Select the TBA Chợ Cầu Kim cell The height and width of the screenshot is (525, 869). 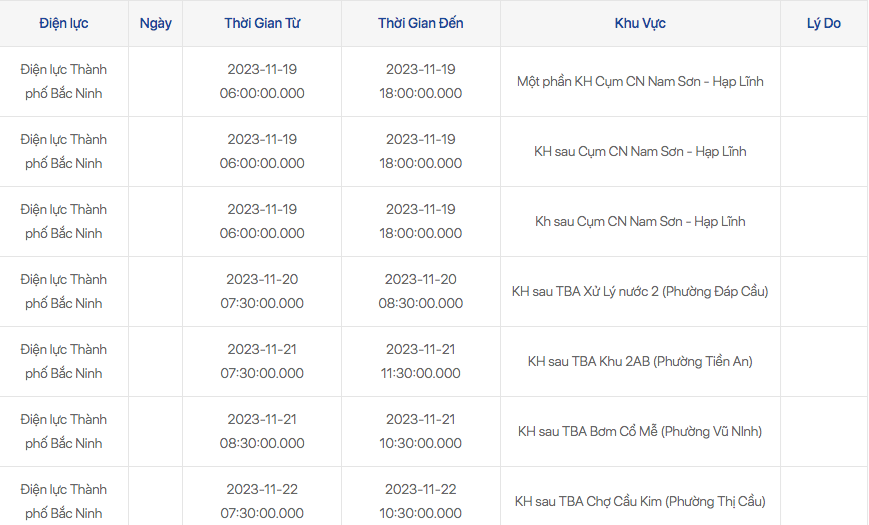pyautogui.click(x=640, y=501)
